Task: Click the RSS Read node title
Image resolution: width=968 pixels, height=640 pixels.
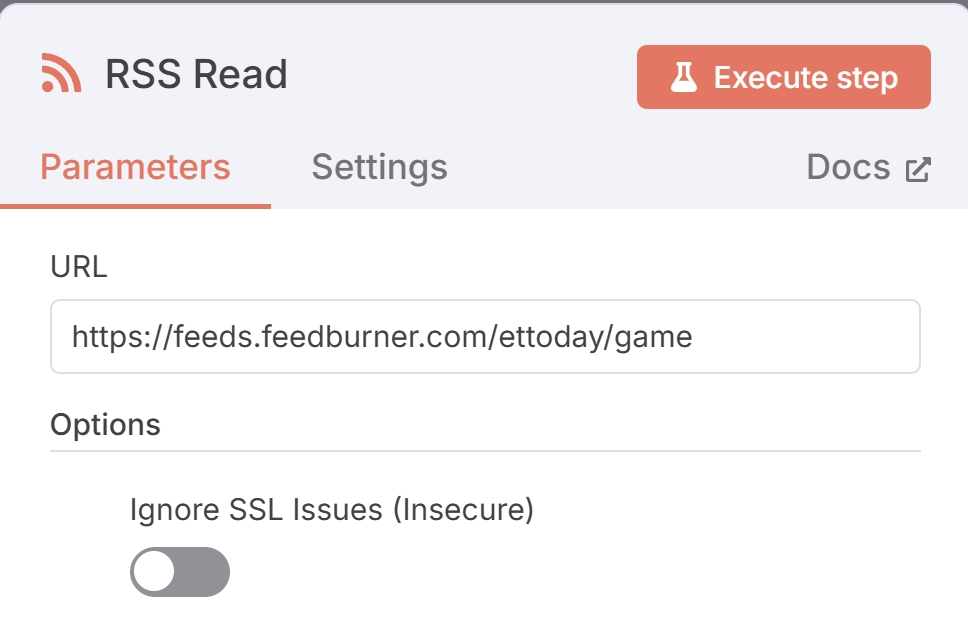Action: click(196, 74)
